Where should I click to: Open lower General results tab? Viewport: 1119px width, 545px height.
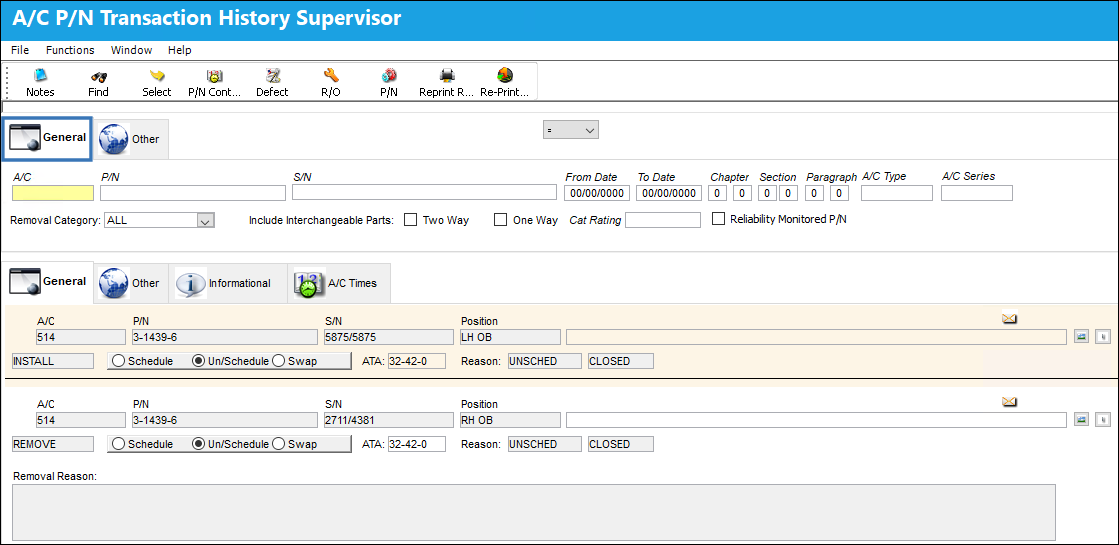tap(48, 282)
